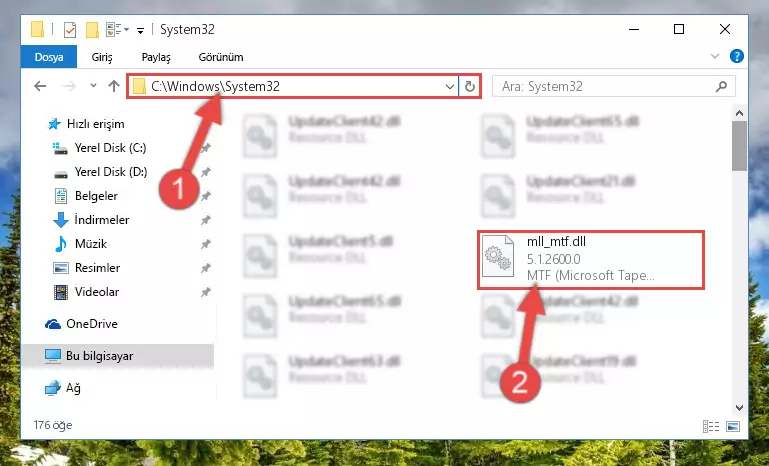
Task: Click the search magnifier icon
Action: coord(721,87)
